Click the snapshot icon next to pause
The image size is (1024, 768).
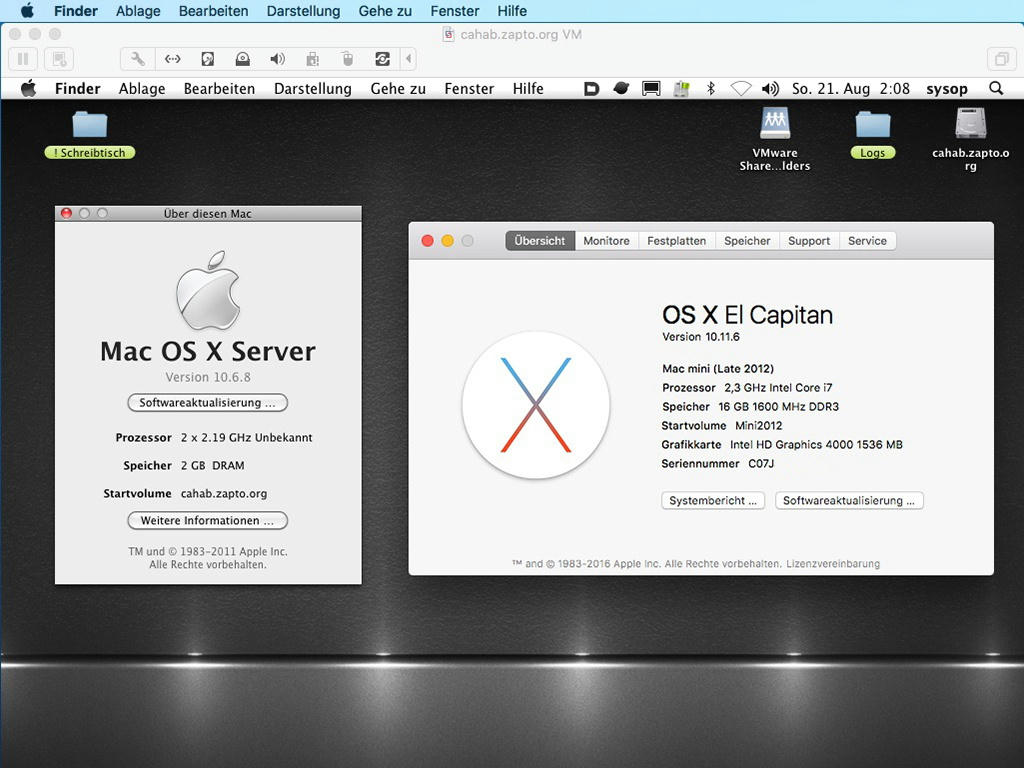pyautogui.click(x=59, y=59)
